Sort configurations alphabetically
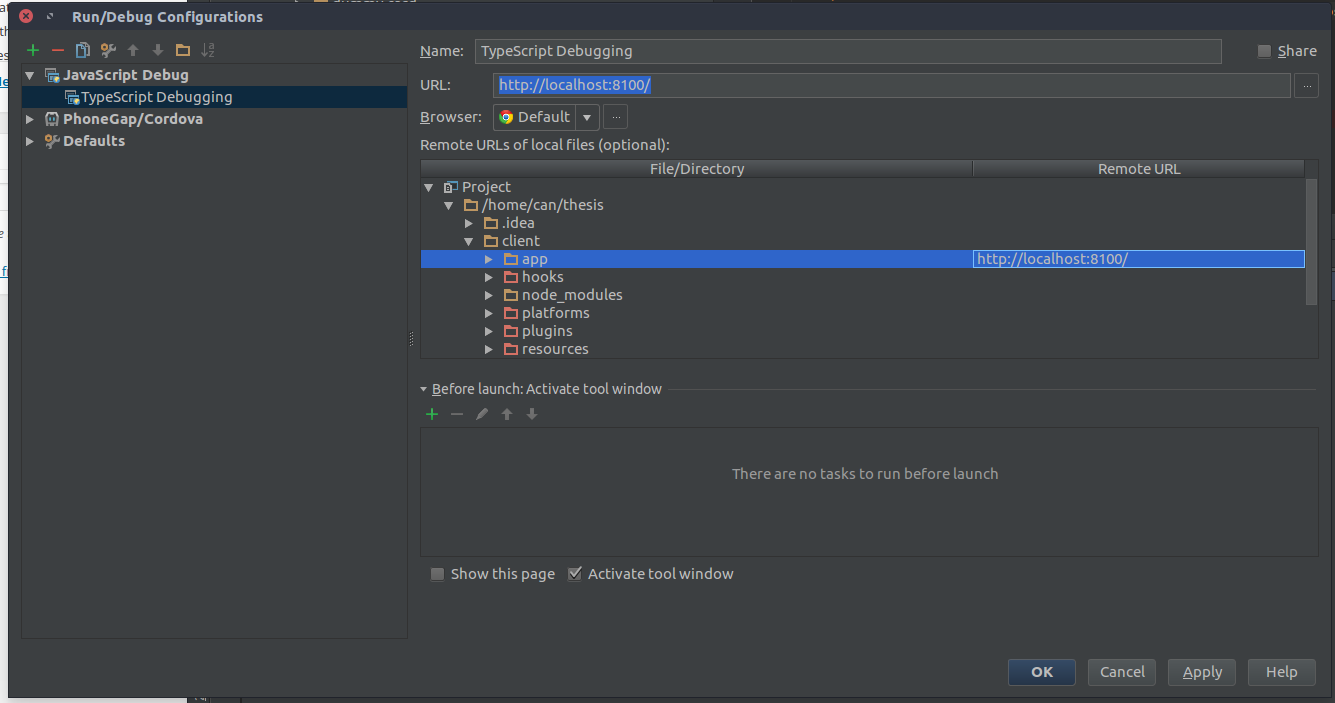 pos(208,50)
